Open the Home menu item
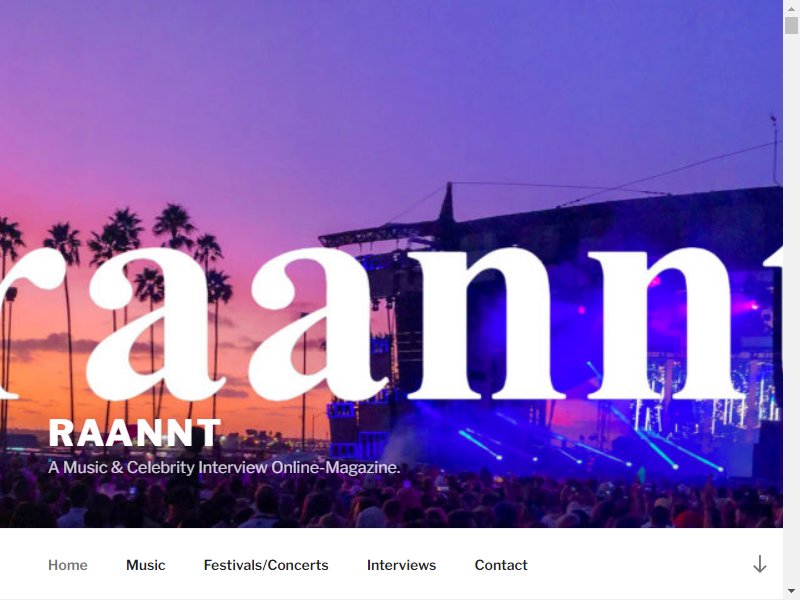The width and height of the screenshot is (800, 600). 67,565
